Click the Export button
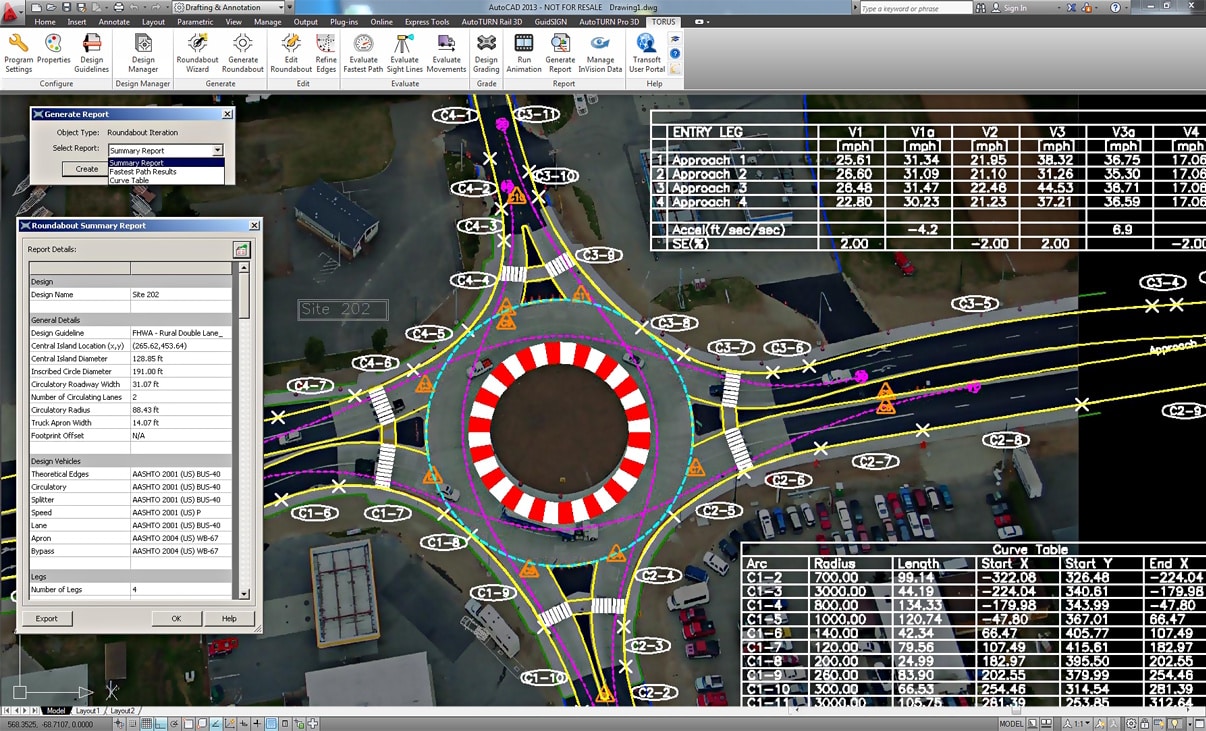 point(46,619)
